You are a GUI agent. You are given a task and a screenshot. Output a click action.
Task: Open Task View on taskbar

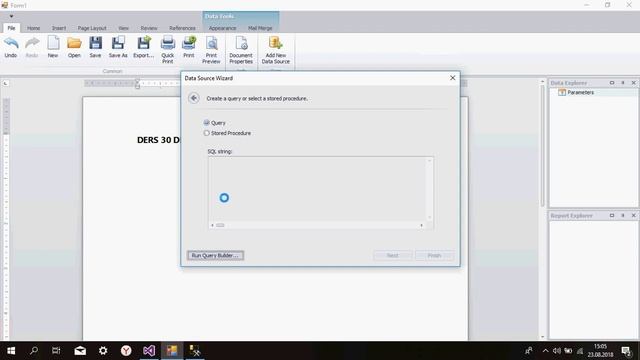click(x=56, y=351)
